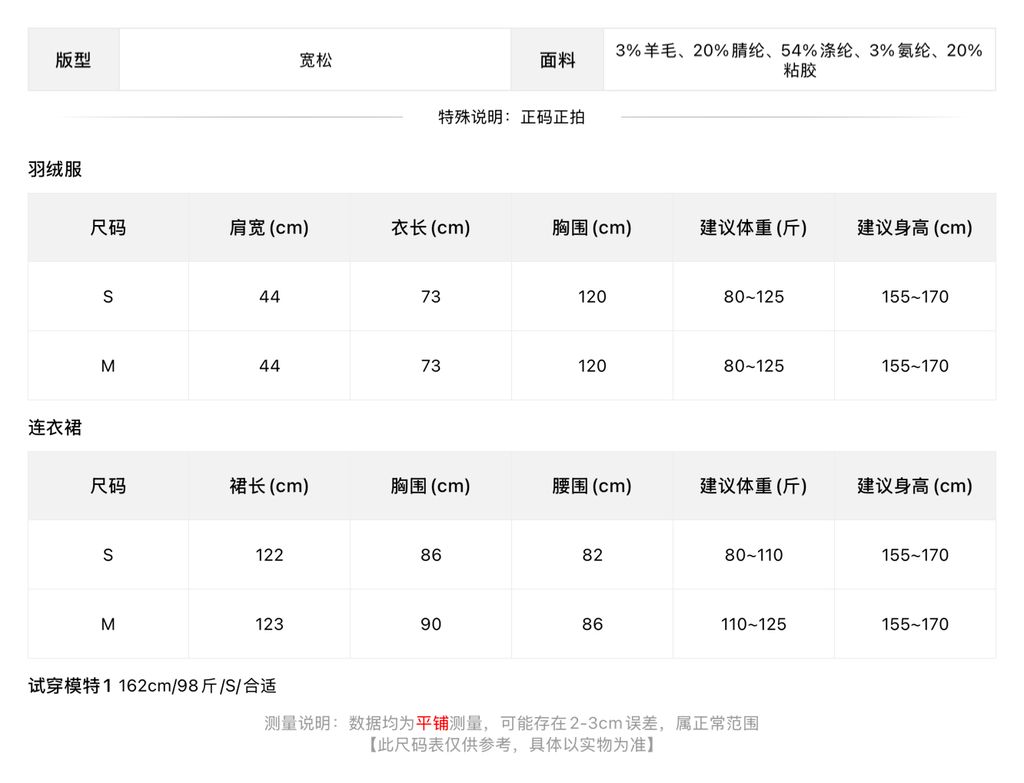Select the weight range 110~125
This screenshot has height=783, width=1024.
(754, 624)
